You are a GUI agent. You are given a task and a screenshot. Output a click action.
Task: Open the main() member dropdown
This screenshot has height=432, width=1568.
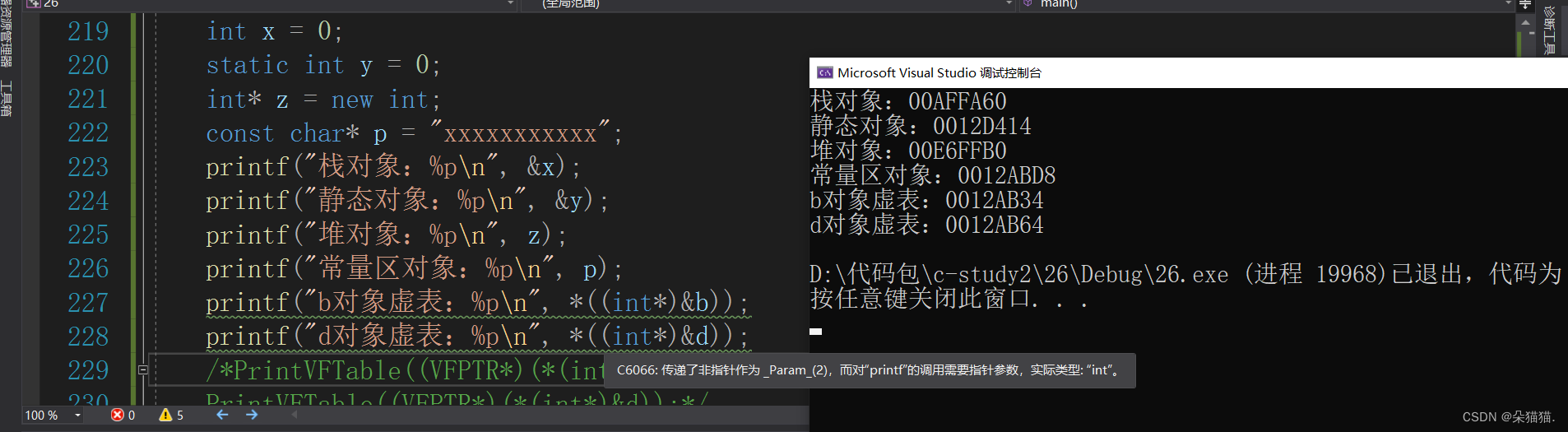coord(1508,3)
